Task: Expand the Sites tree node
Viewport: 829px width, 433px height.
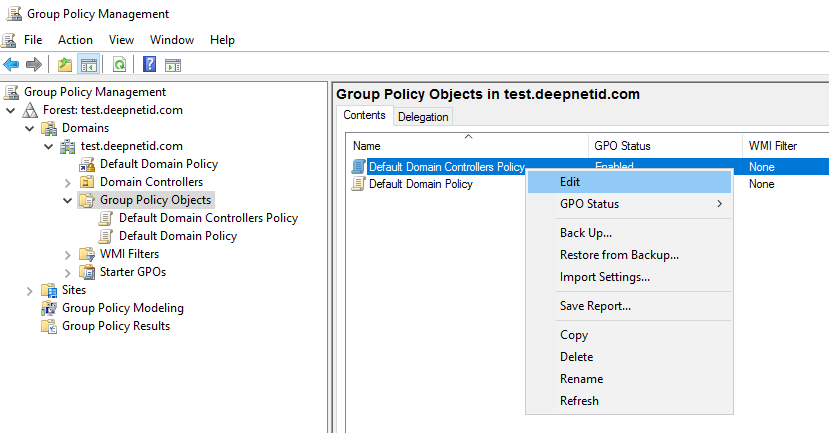Action: (30, 290)
